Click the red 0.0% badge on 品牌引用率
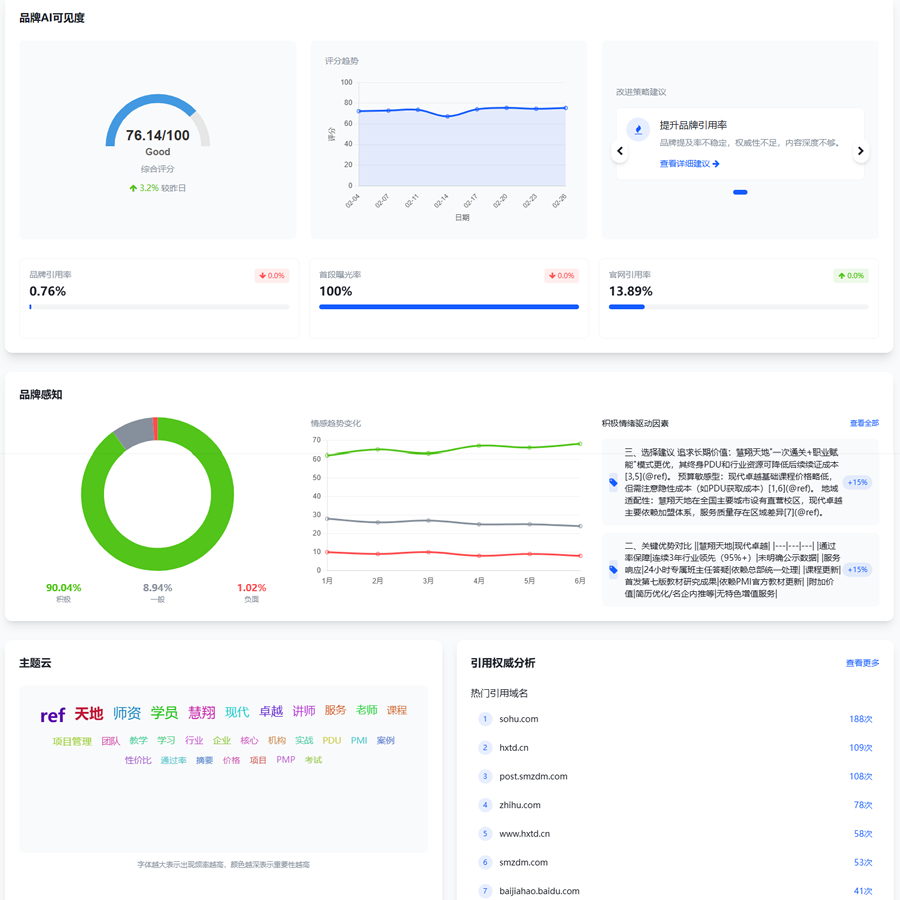This screenshot has width=900, height=900. click(x=271, y=276)
